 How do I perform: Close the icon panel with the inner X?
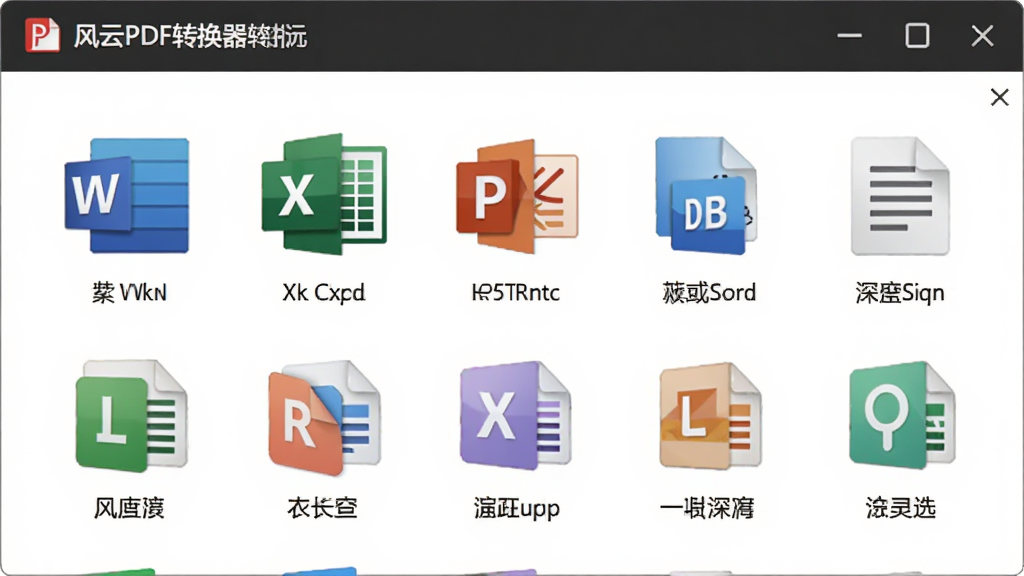tap(999, 97)
